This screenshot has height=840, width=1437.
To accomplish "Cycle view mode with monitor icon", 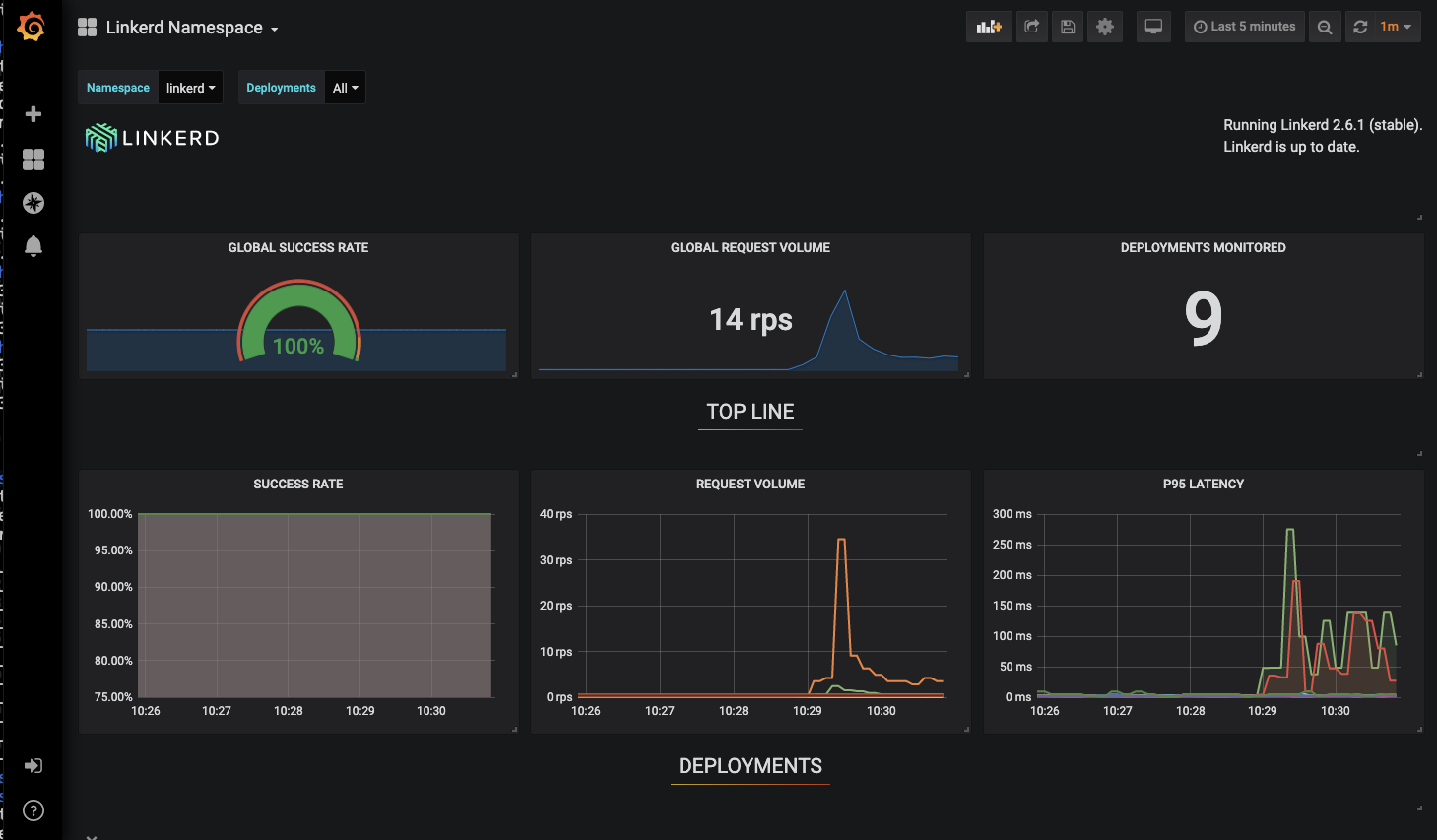I will pyautogui.click(x=1153, y=27).
